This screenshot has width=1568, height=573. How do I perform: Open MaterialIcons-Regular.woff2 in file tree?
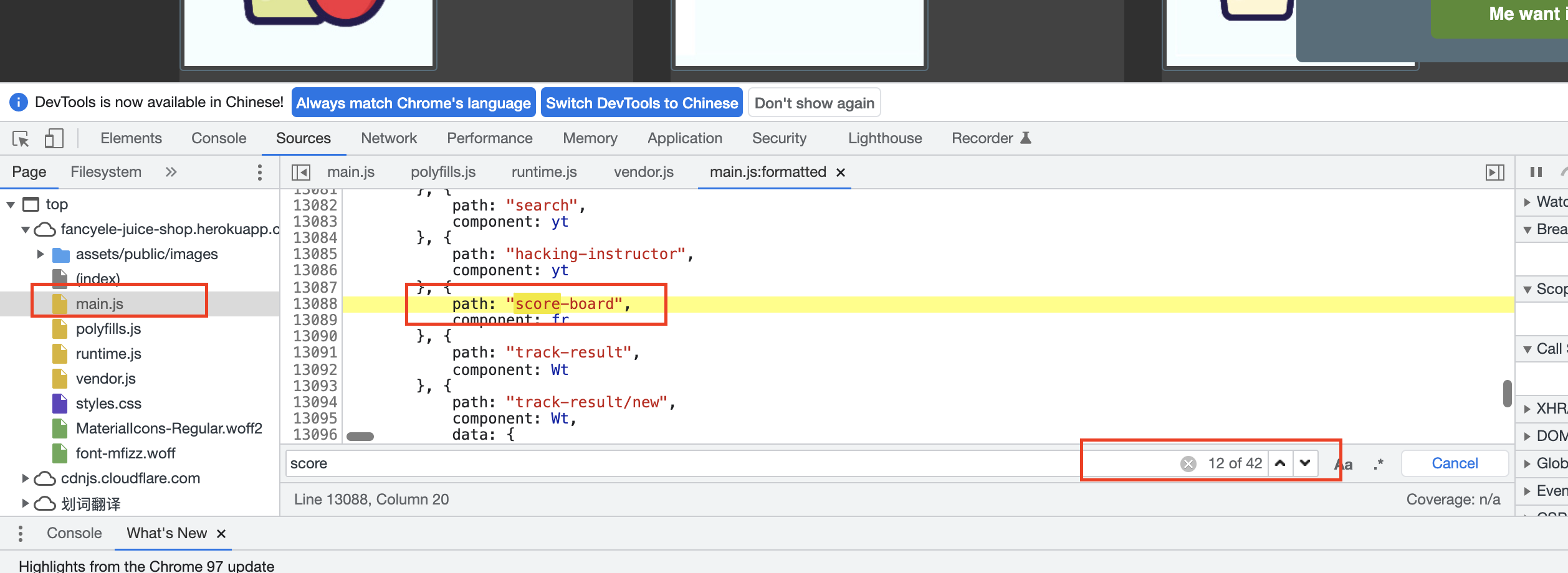(x=169, y=429)
